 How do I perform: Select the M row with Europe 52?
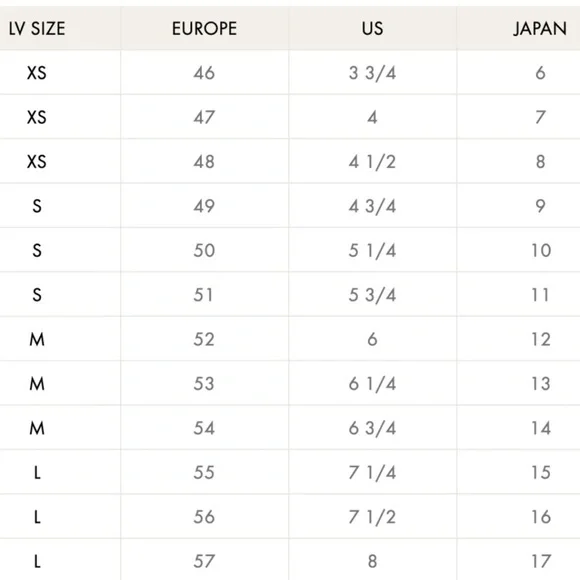pyautogui.click(x=290, y=339)
